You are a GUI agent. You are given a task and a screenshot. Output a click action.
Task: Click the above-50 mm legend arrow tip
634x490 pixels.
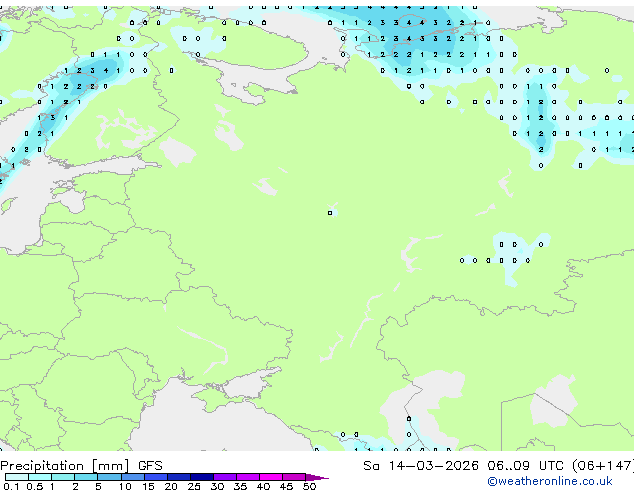pos(317,477)
